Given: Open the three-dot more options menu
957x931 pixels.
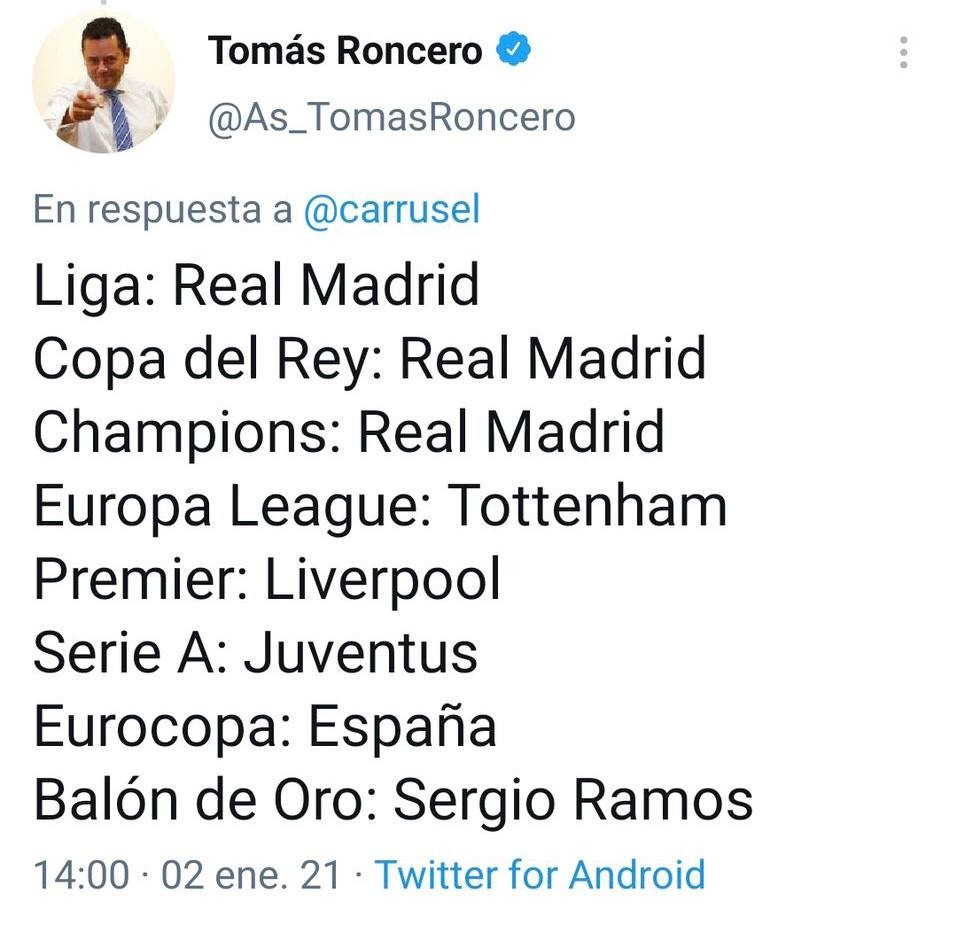Looking at the screenshot, I should (903, 52).
